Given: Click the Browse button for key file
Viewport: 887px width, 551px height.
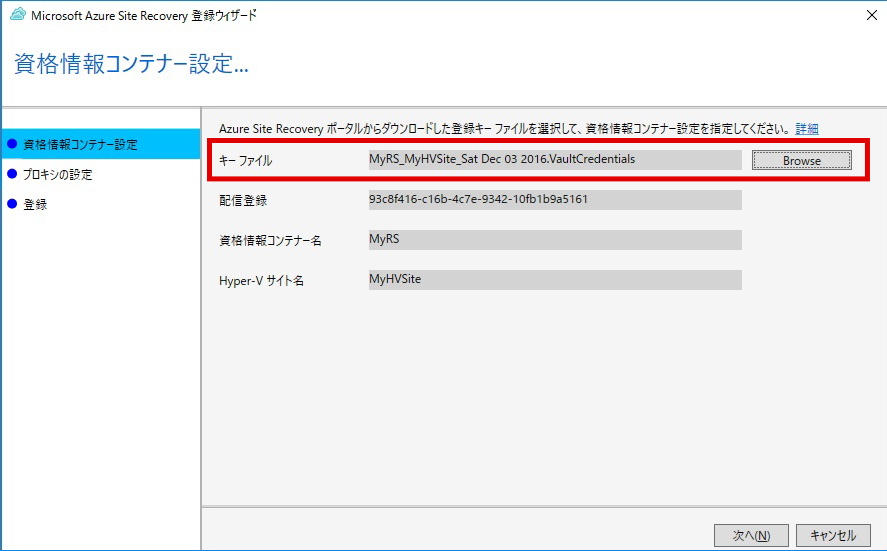Looking at the screenshot, I should tap(802, 160).
